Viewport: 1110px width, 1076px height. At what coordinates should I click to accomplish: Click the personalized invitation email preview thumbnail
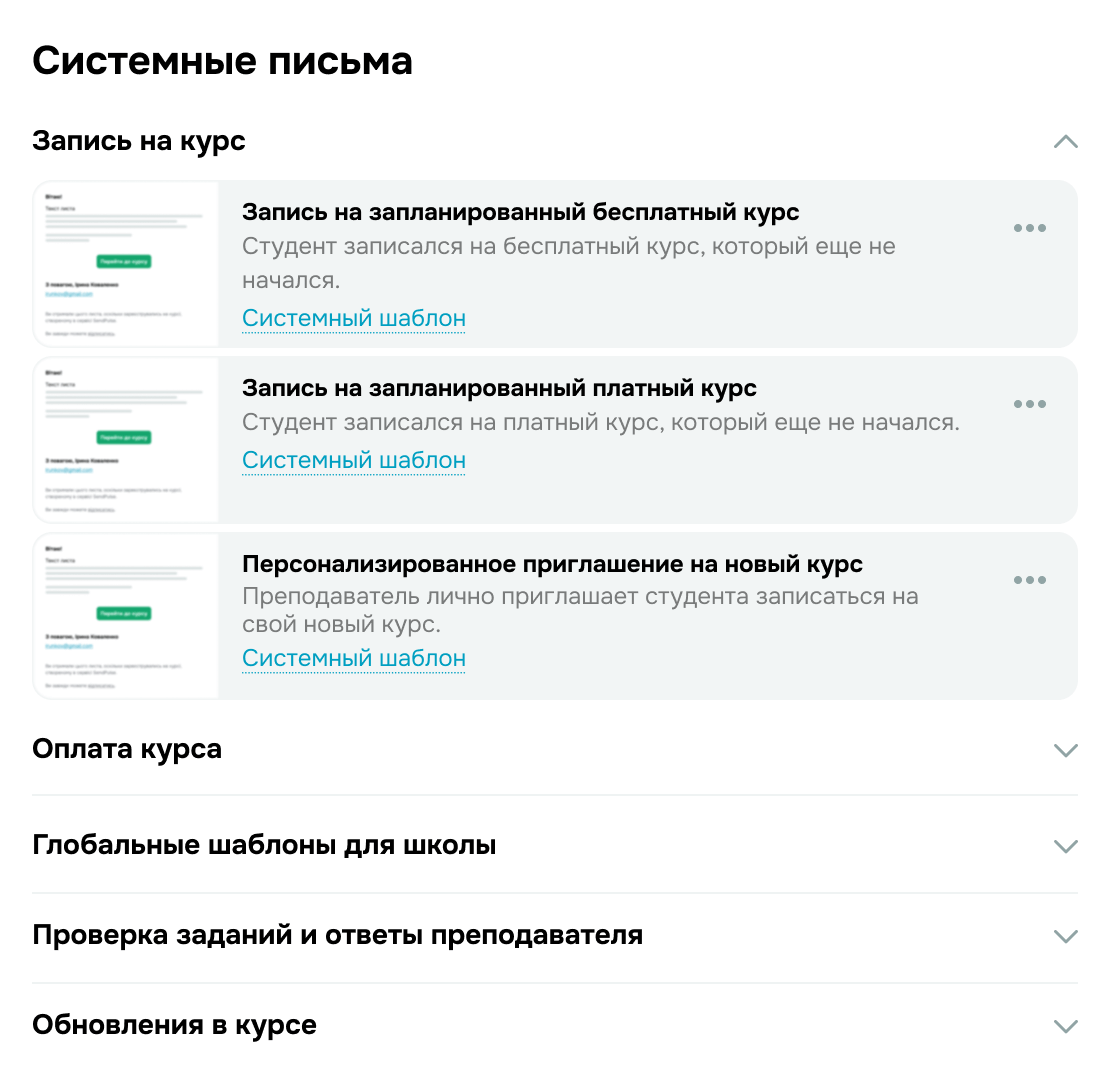(x=125, y=616)
